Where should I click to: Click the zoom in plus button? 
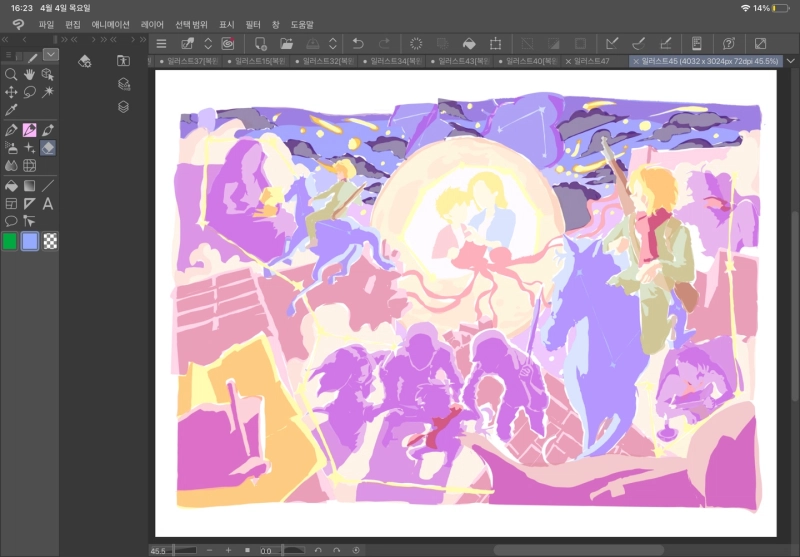228,550
